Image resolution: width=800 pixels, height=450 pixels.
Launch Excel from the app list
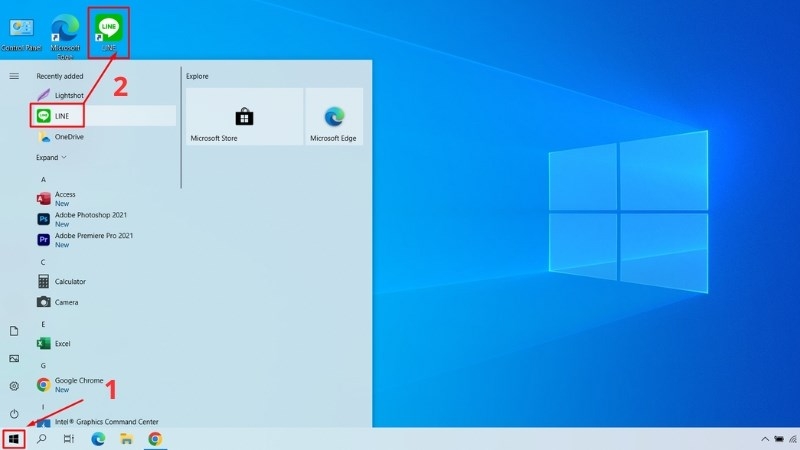(62, 343)
